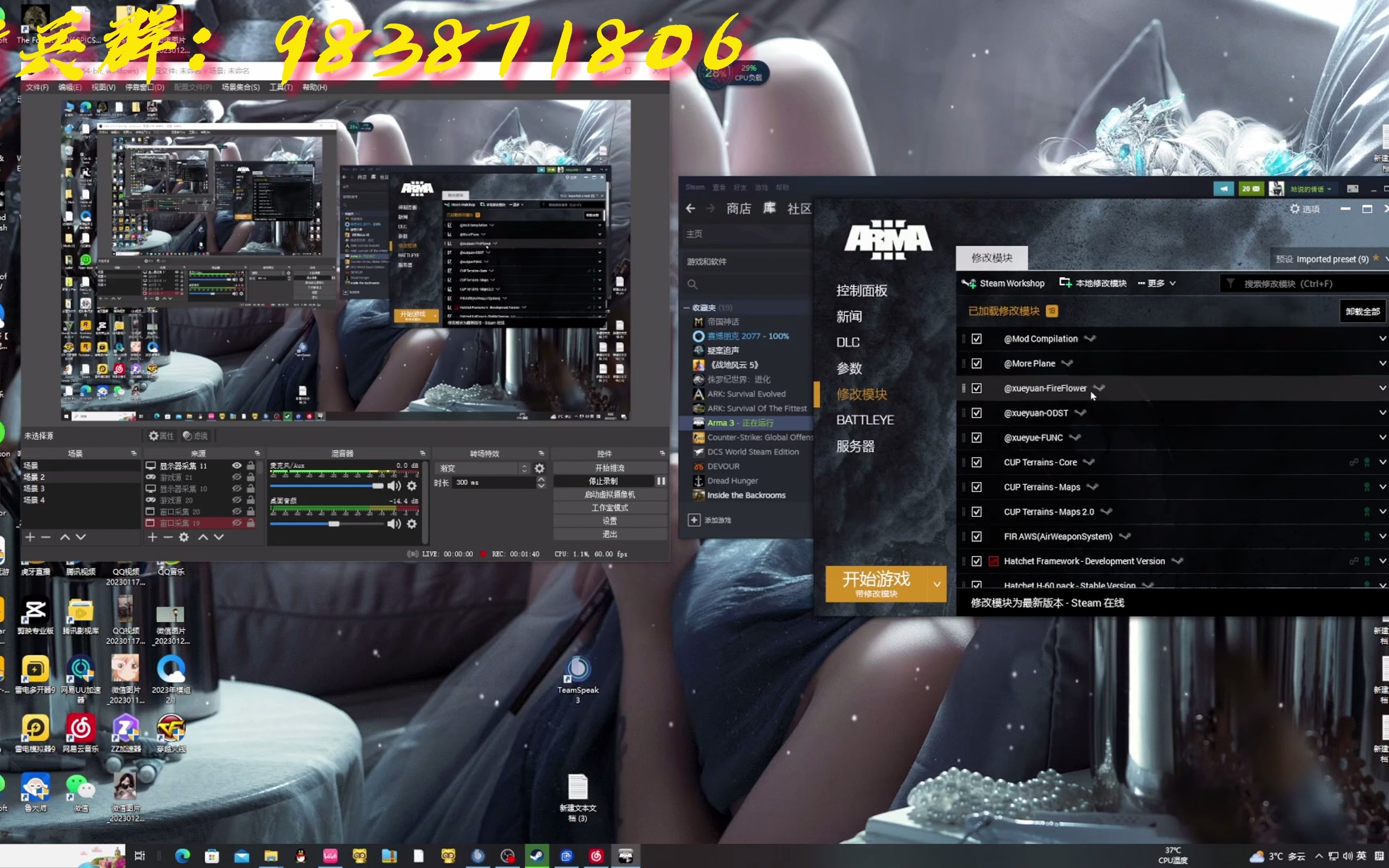Open Steam Workshop in Arma launcher
This screenshot has width=1389, height=868.
click(1003, 283)
